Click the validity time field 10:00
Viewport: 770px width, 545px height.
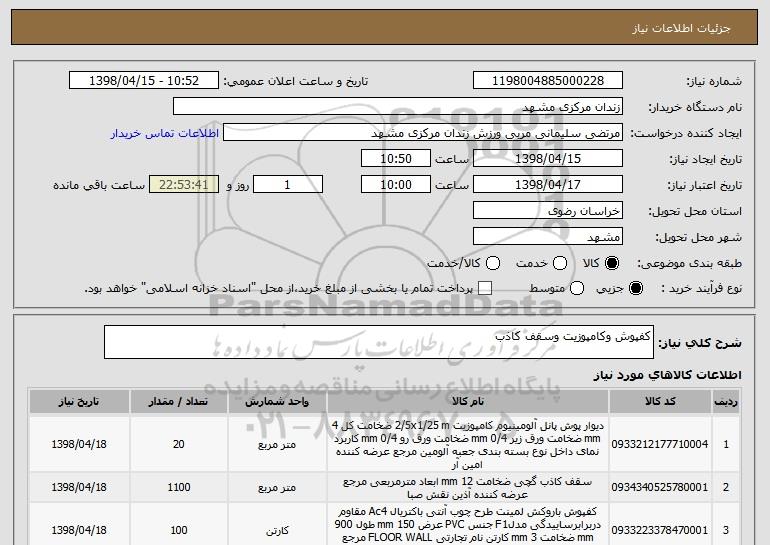point(396,185)
